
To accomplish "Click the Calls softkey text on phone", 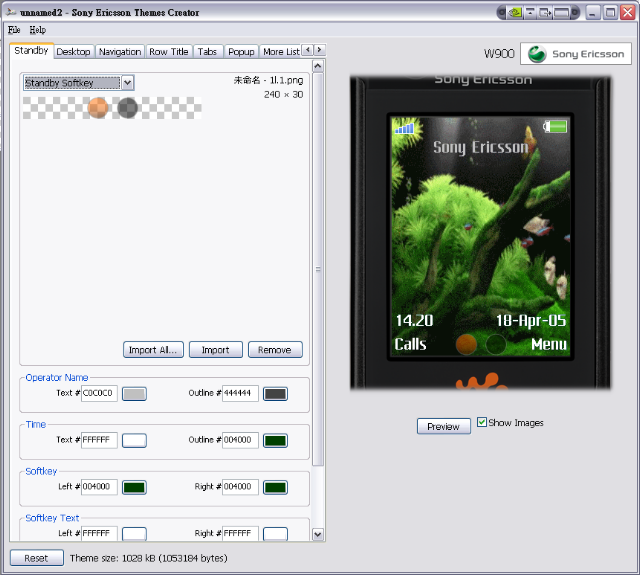I will pyautogui.click(x=410, y=344).
